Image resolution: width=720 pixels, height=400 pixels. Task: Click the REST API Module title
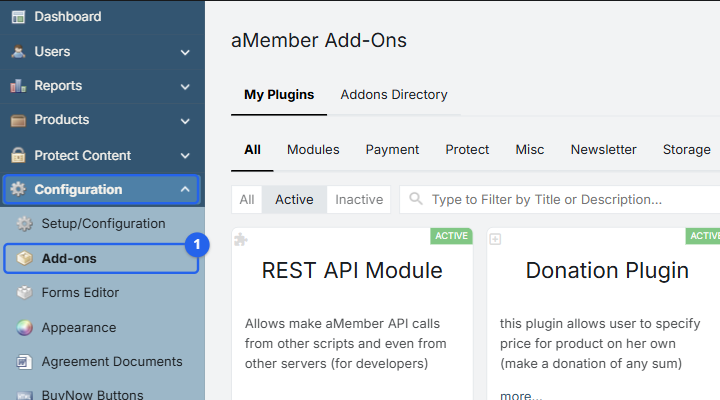(352, 270)
